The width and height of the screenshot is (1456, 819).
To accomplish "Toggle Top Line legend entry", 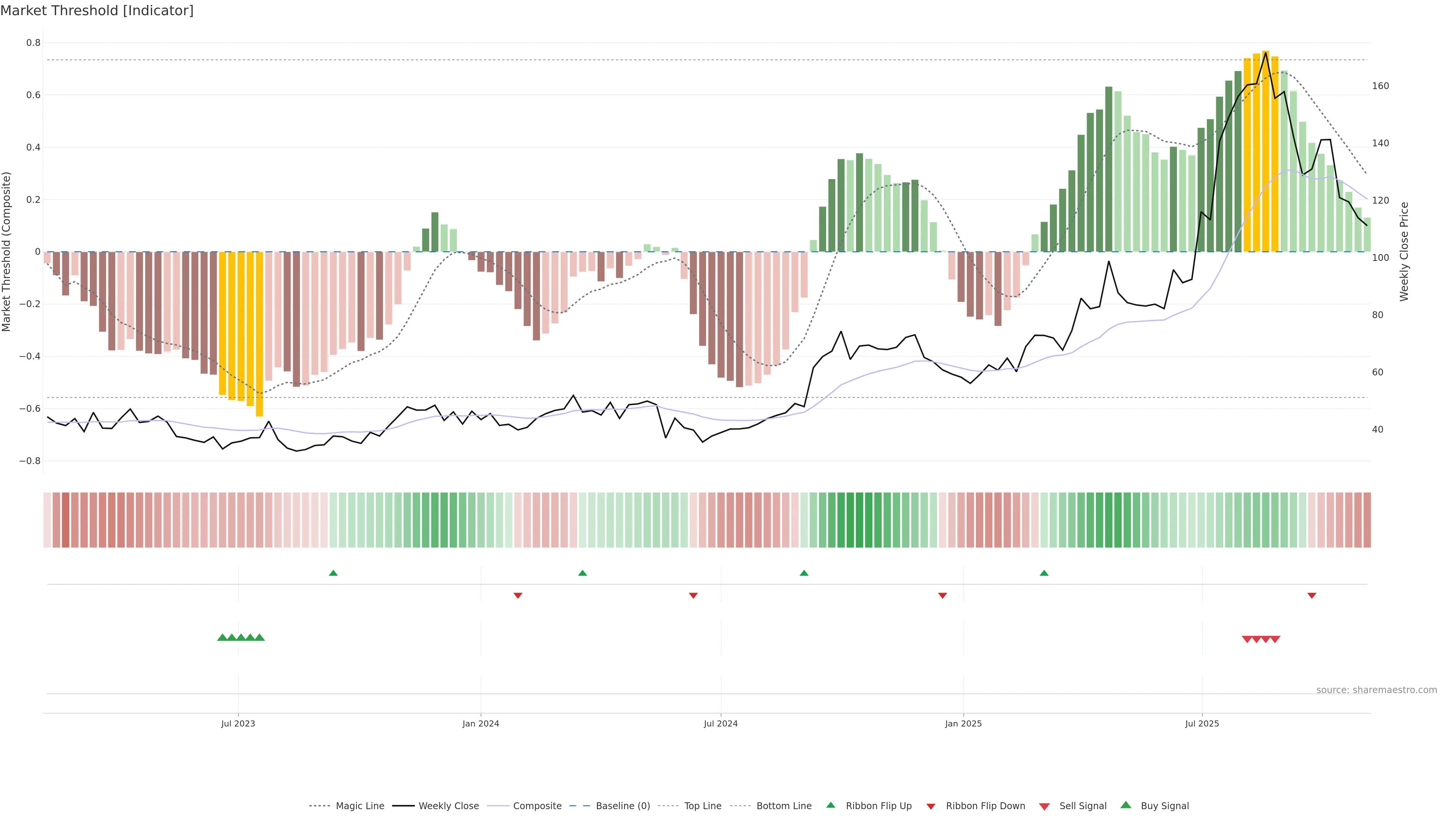I will [703, 806].
